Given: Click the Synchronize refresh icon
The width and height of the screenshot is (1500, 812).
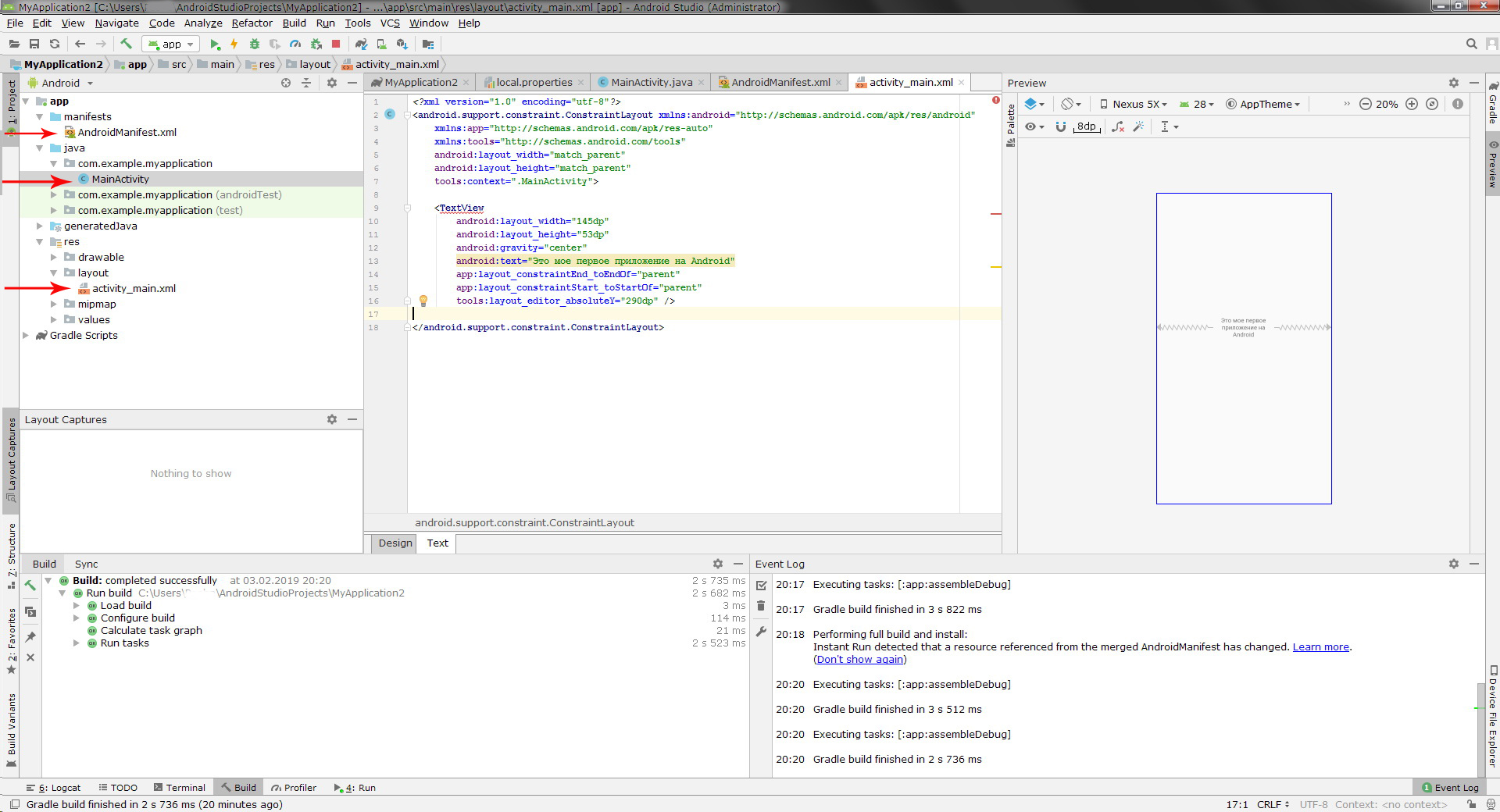Looking at the screenshot, I should click(x=55, y=44).
